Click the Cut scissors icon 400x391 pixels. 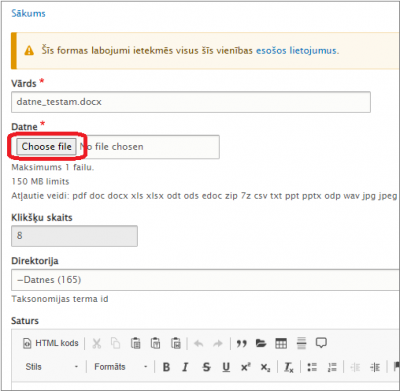[x=97, y=343]
